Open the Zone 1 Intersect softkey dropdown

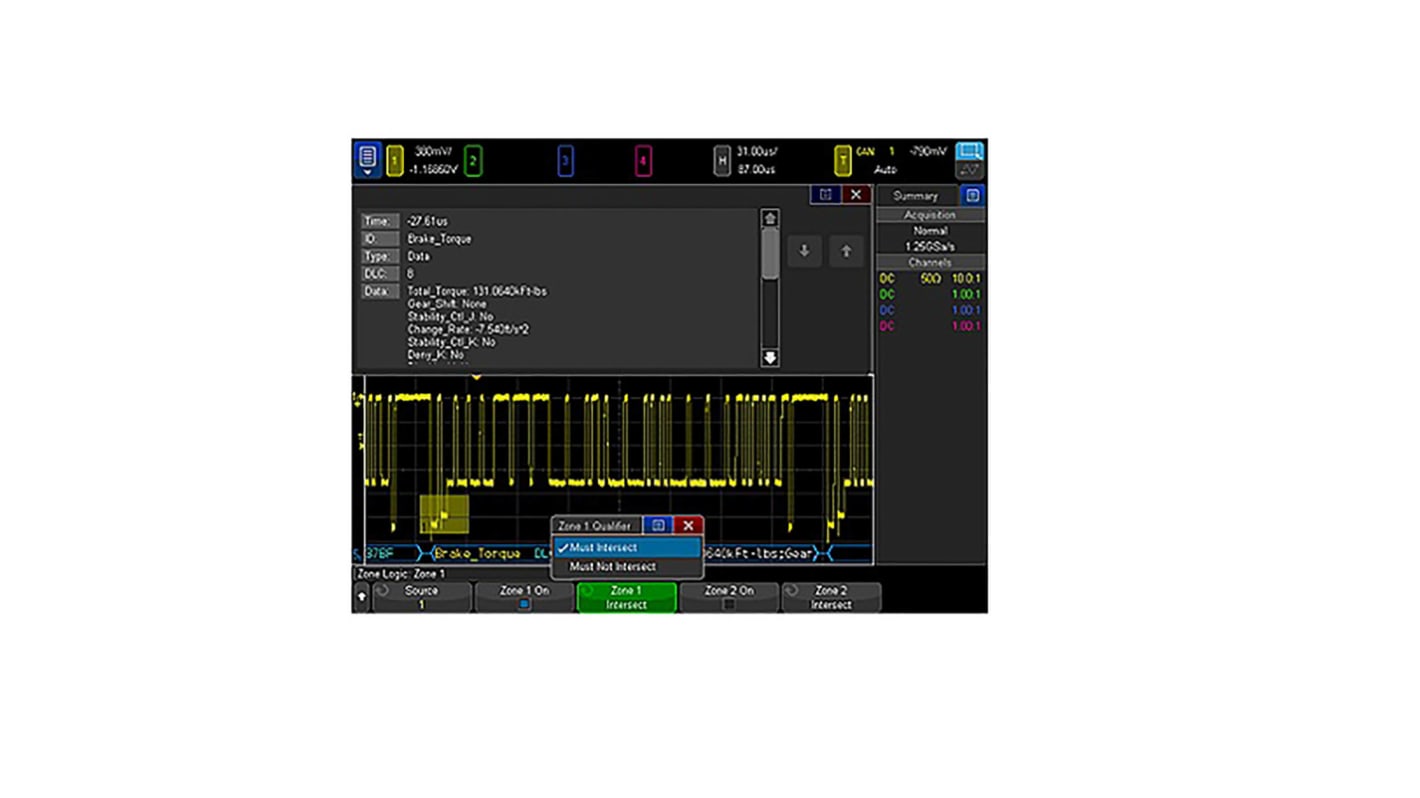[x=626, y=597]
